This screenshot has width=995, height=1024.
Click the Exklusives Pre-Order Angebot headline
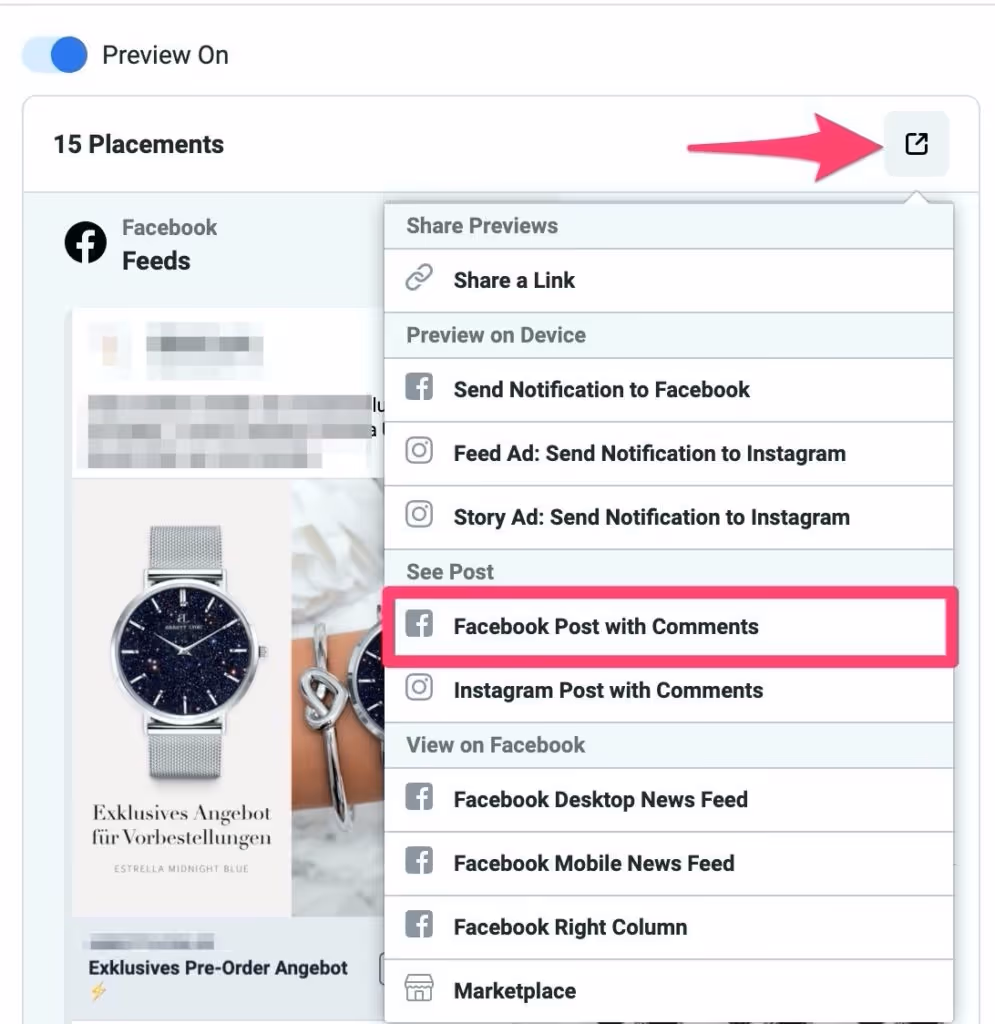pyautogui.click(x=218, y=968)
